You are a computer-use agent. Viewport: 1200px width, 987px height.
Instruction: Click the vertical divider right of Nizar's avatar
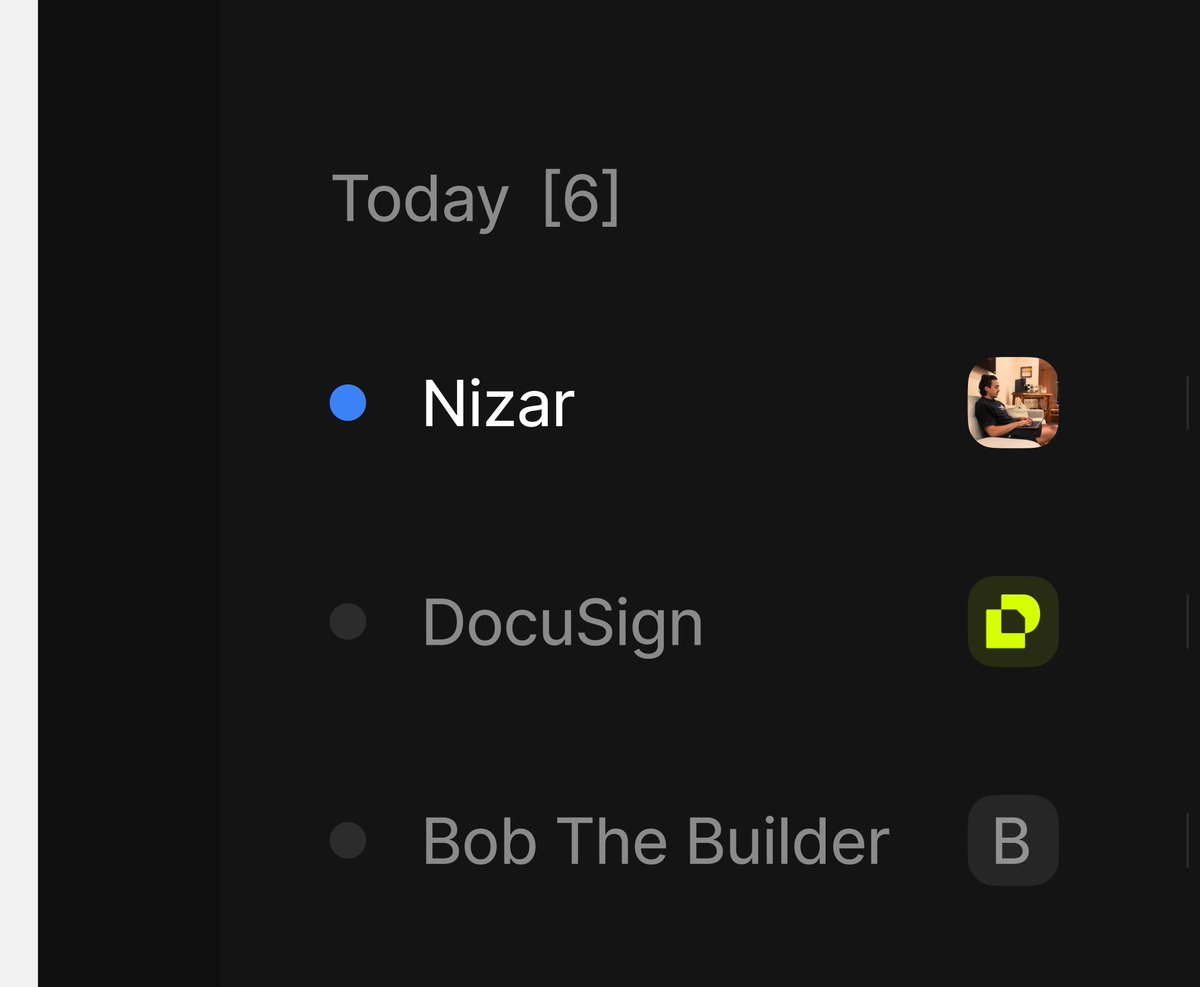tap(1188, 403)
